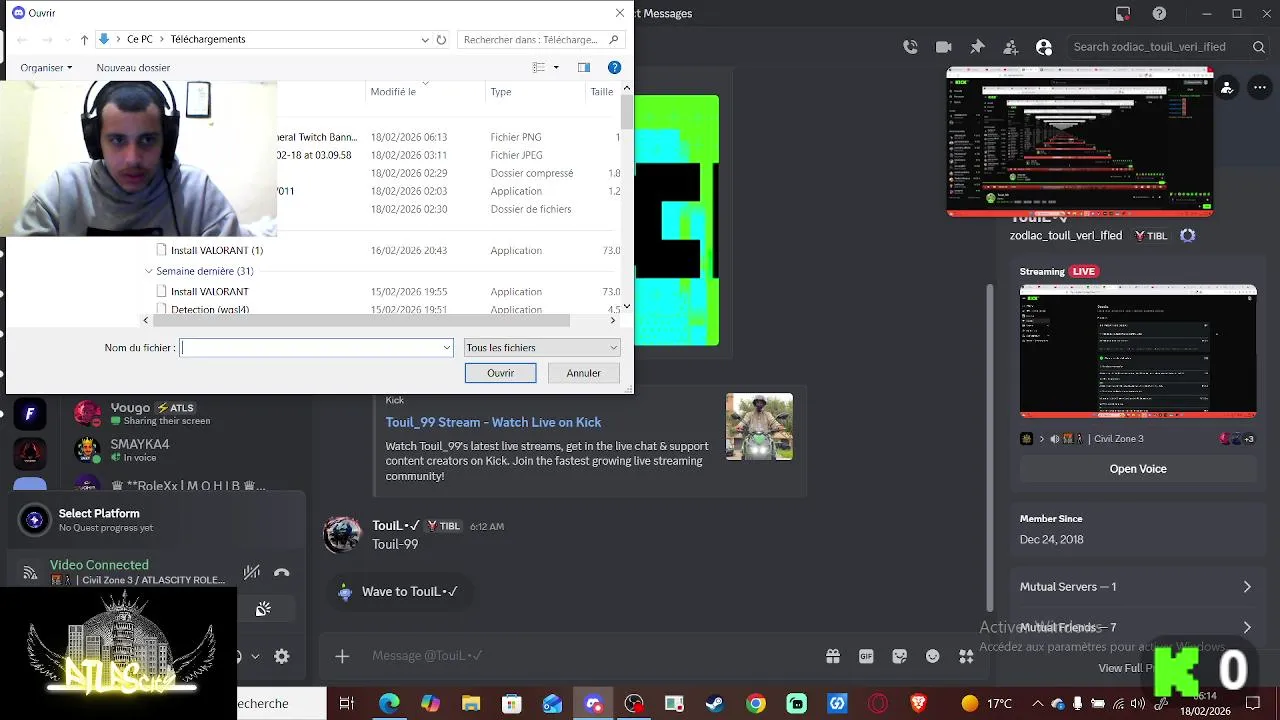Expand the Mutual Friends section

click(1135, 627)
